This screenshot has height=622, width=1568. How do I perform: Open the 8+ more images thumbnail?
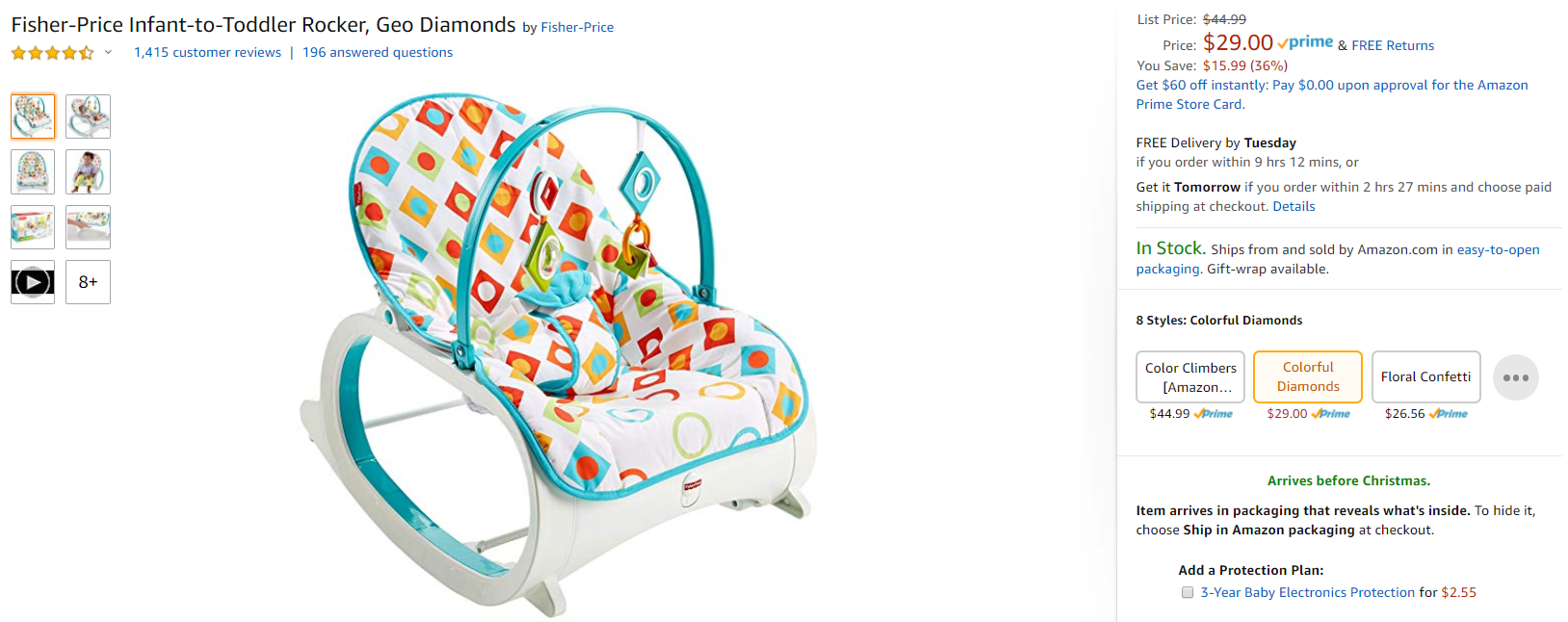click(88, 282)
